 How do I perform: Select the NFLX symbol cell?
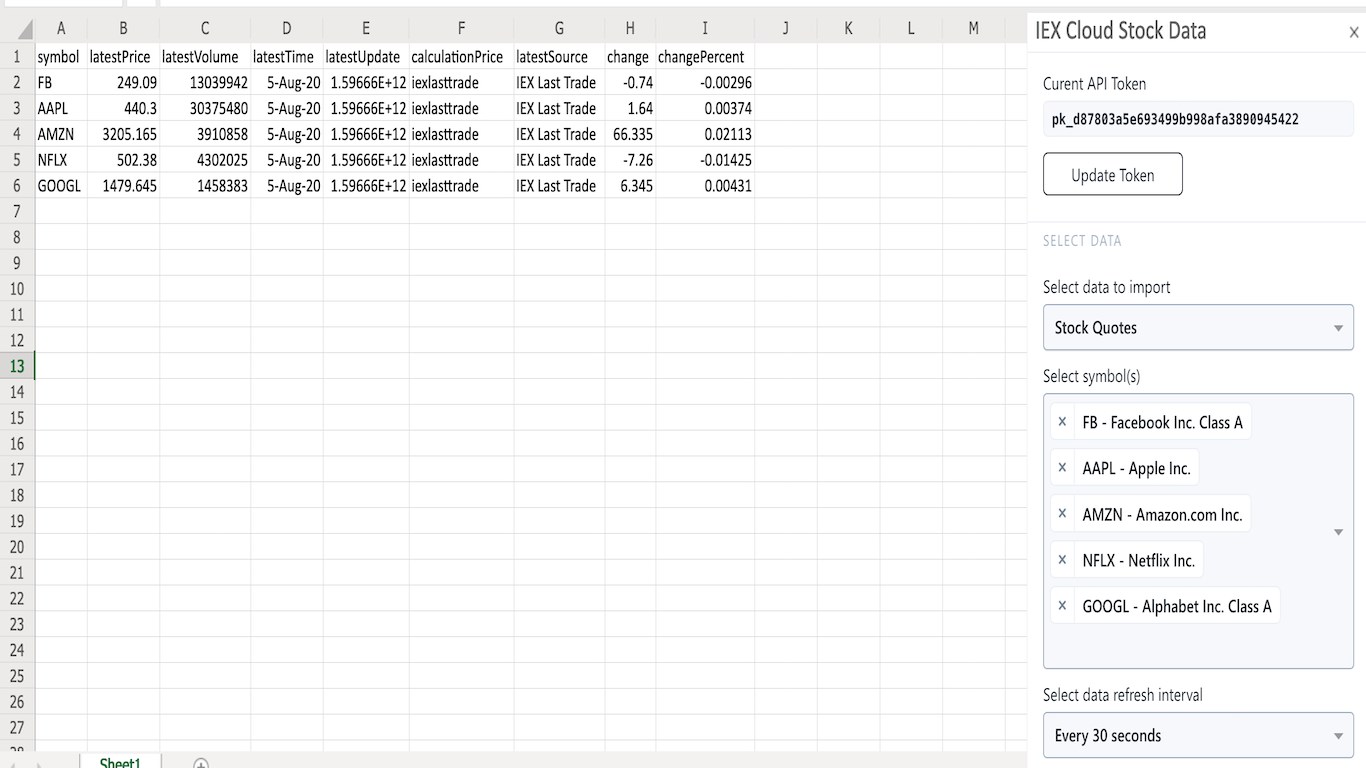click(61, 160)
